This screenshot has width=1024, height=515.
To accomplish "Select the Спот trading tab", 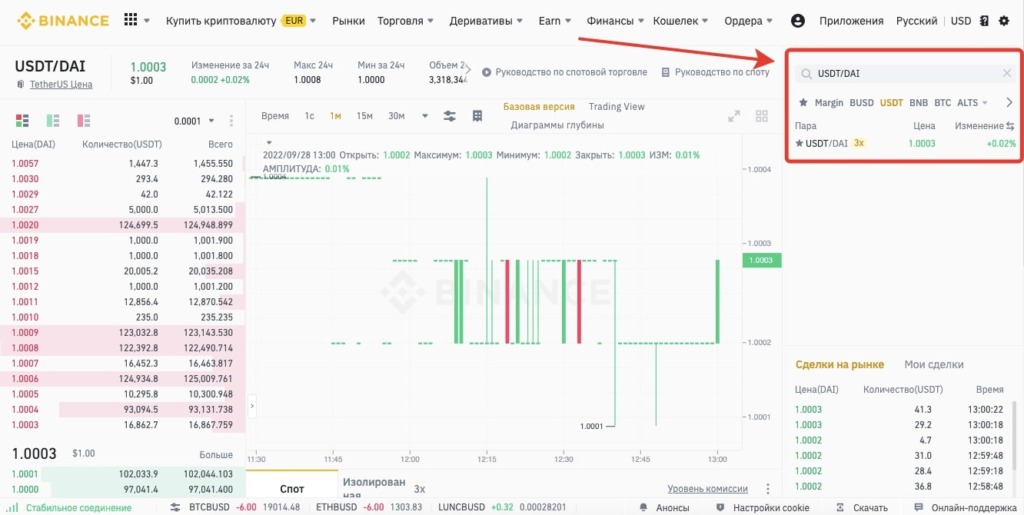I will pos(292,489).
